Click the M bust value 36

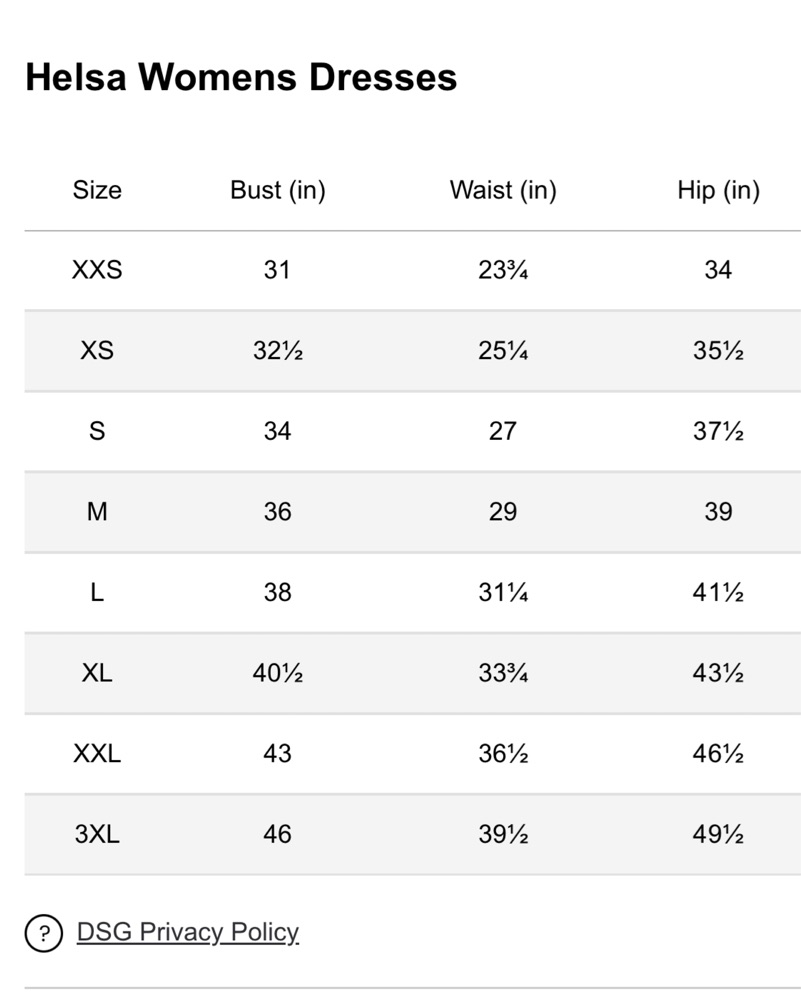[277, 511]
